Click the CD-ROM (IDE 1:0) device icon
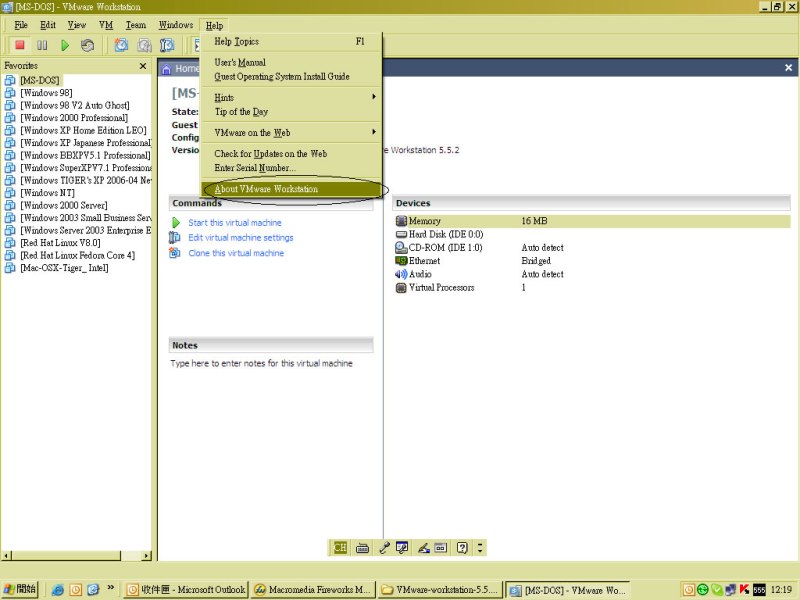The height and width of the screenshot is (600, 800). (401, 247)
